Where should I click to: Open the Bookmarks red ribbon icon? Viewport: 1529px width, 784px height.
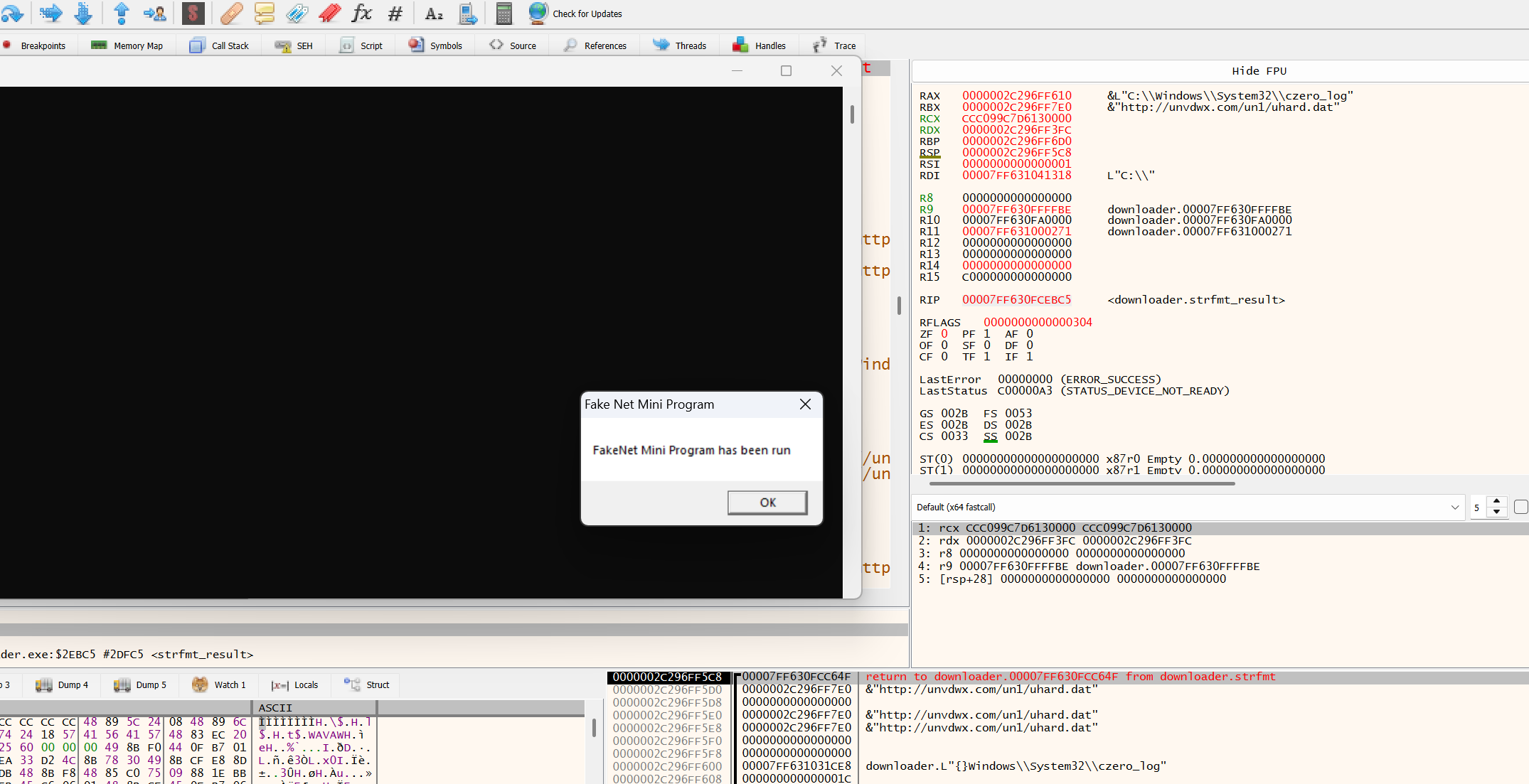pos(329,13)
